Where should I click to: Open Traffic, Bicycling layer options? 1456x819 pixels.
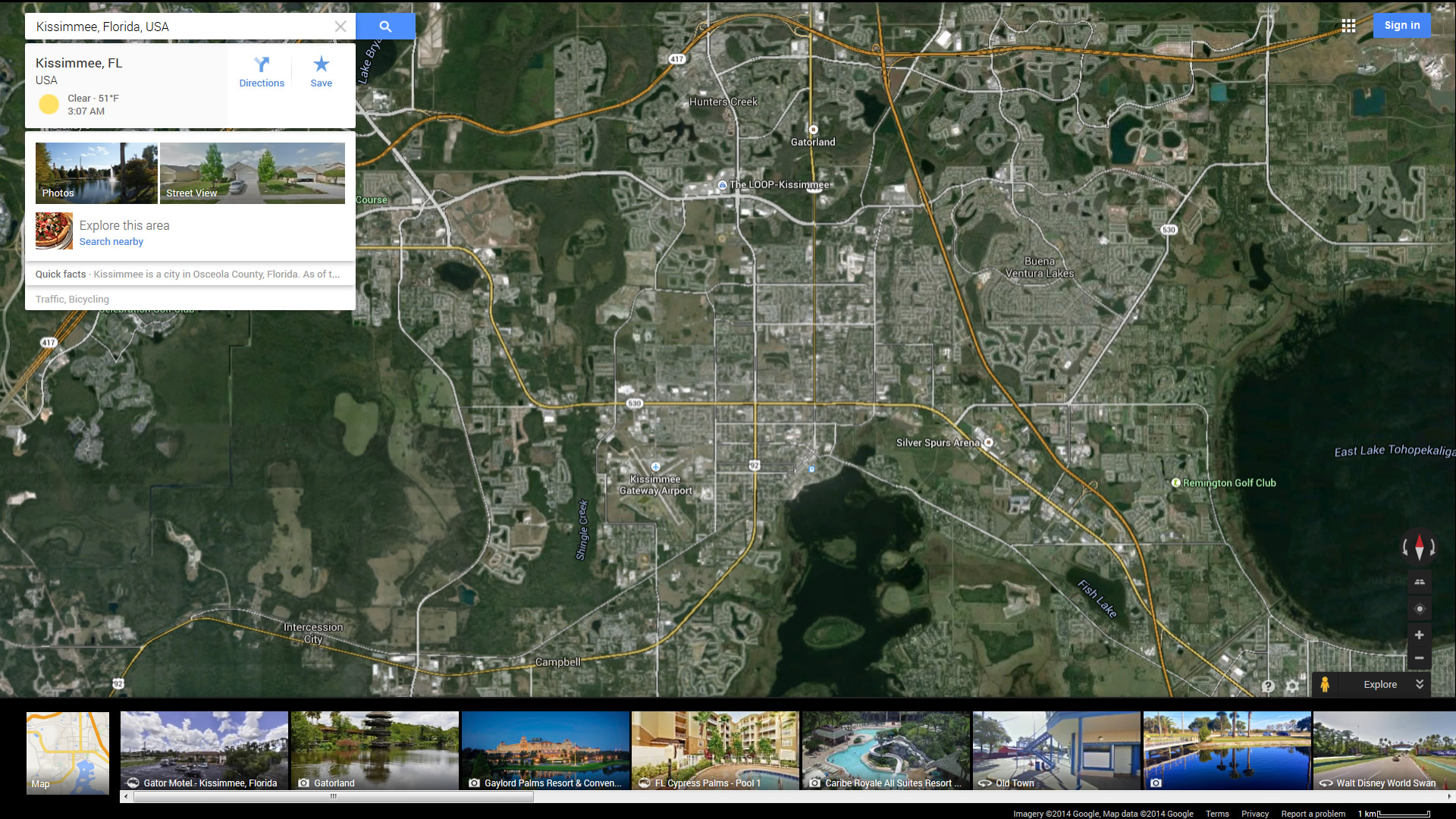(72, 300)
